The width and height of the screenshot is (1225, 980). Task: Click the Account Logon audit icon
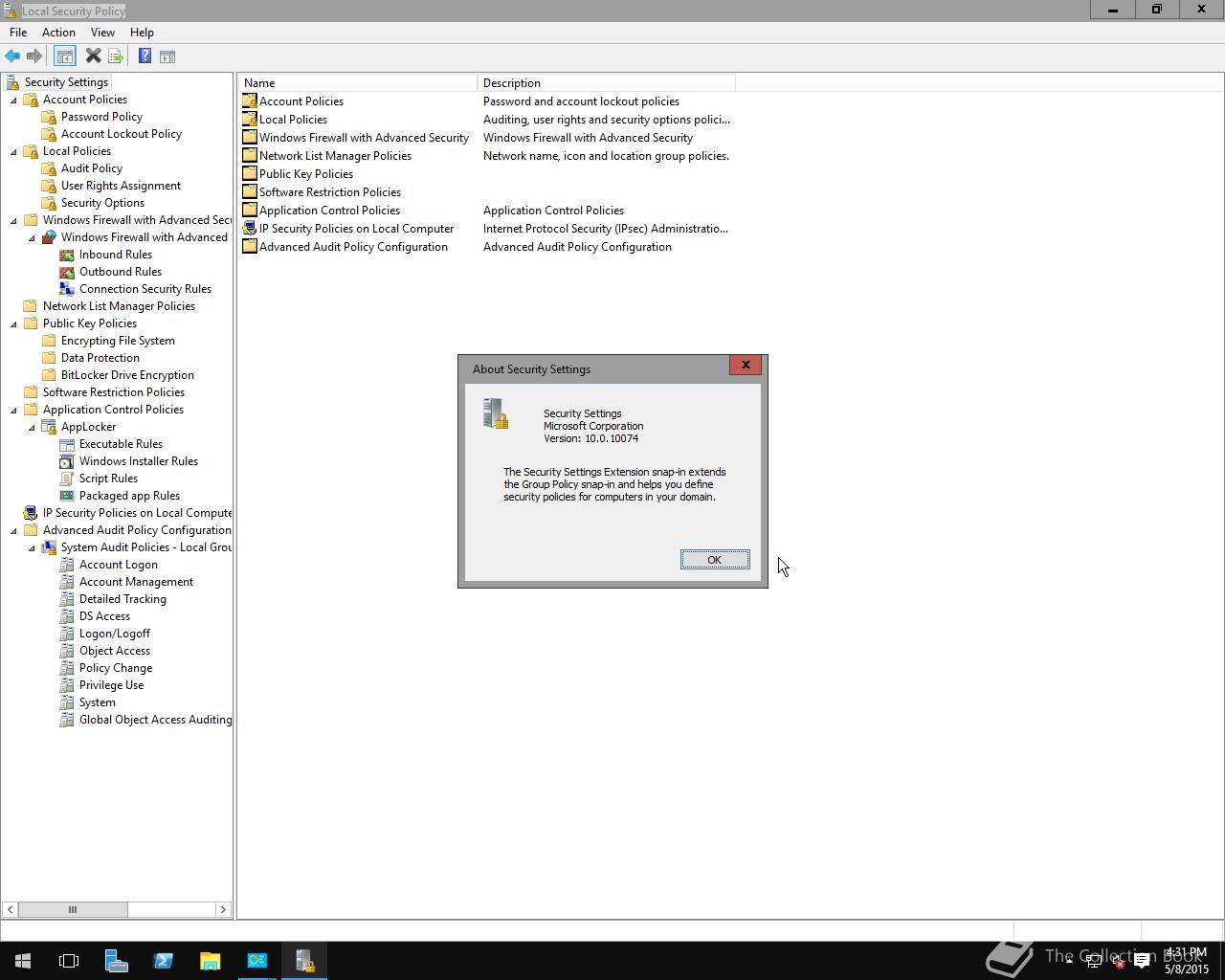tap(67, 565)
